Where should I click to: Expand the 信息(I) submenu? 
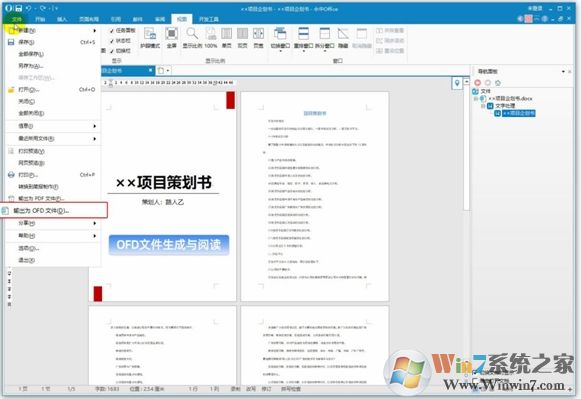pyautogui.click(x=52, y=126)
